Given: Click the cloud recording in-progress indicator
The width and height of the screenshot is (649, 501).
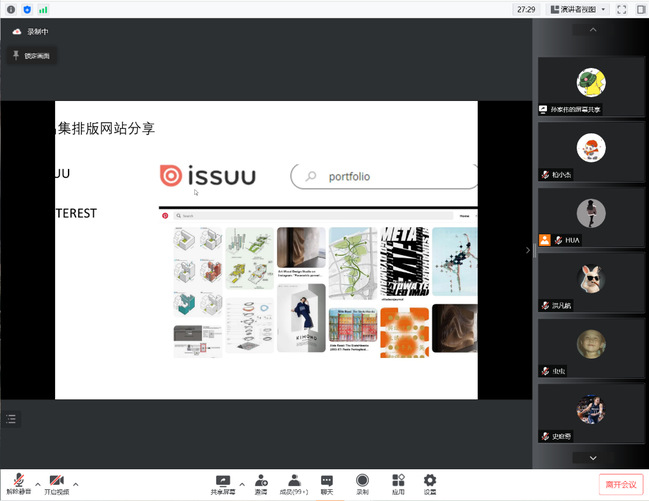Looking at the screenshot, I should click(31, 32).
